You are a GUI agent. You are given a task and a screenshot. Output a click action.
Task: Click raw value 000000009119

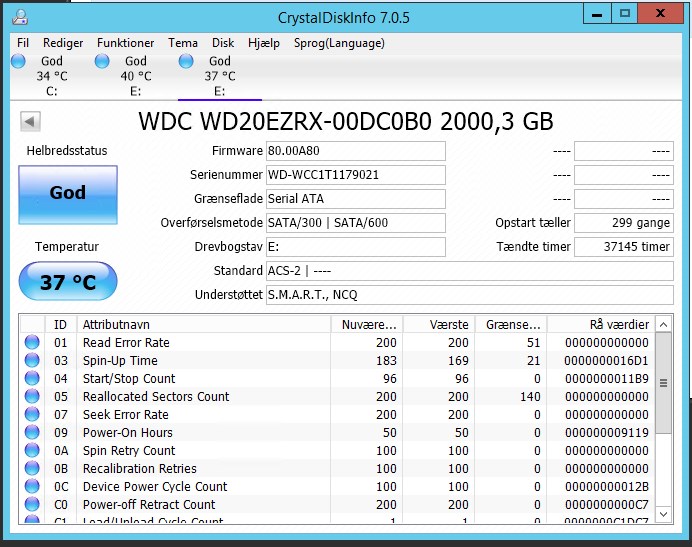pyautogui.click(x=606, y=432)
